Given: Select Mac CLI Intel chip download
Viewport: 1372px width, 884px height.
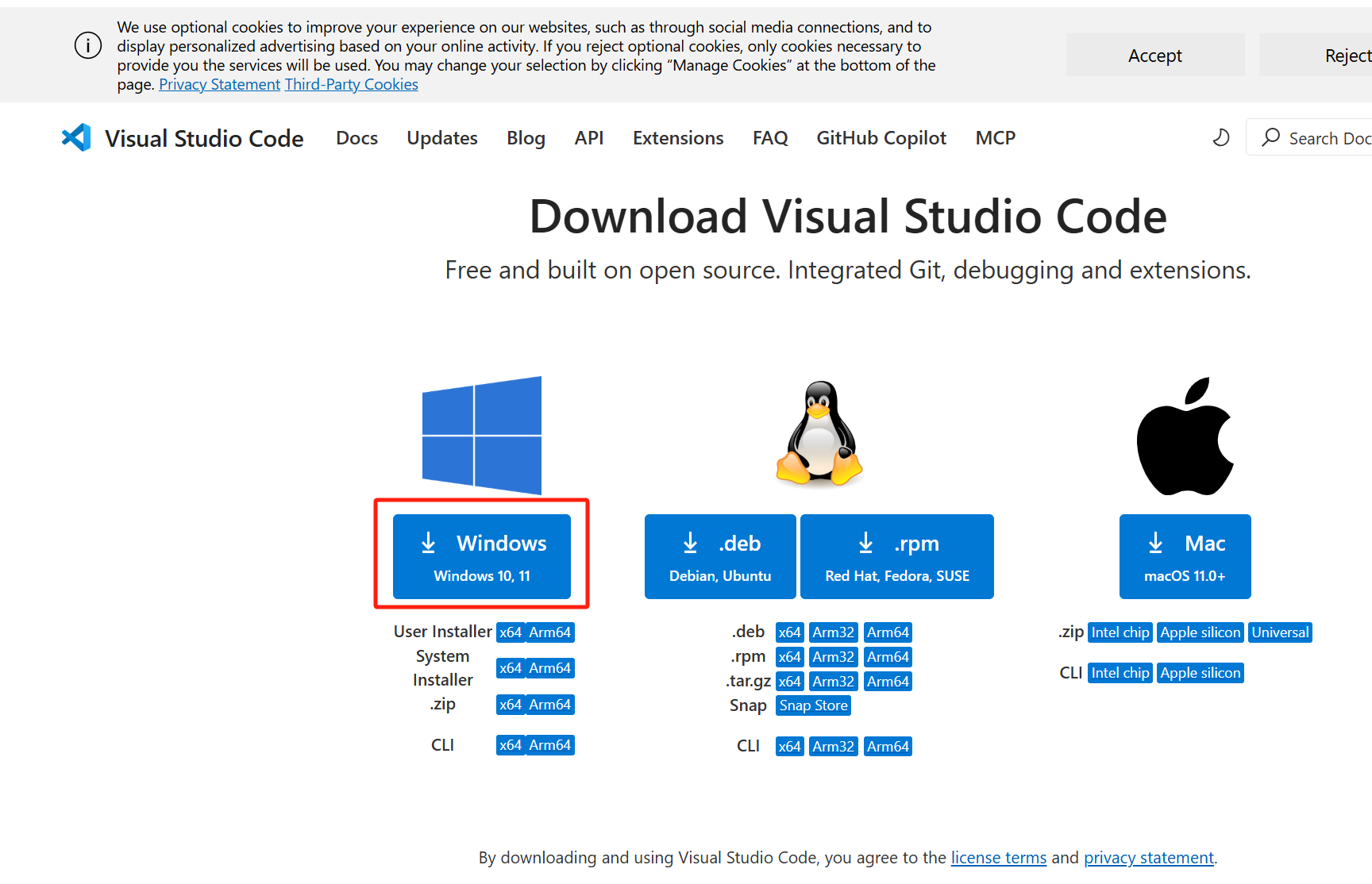Looking at the screenshot, I should pyautogui.click(x=1120, y=673).
